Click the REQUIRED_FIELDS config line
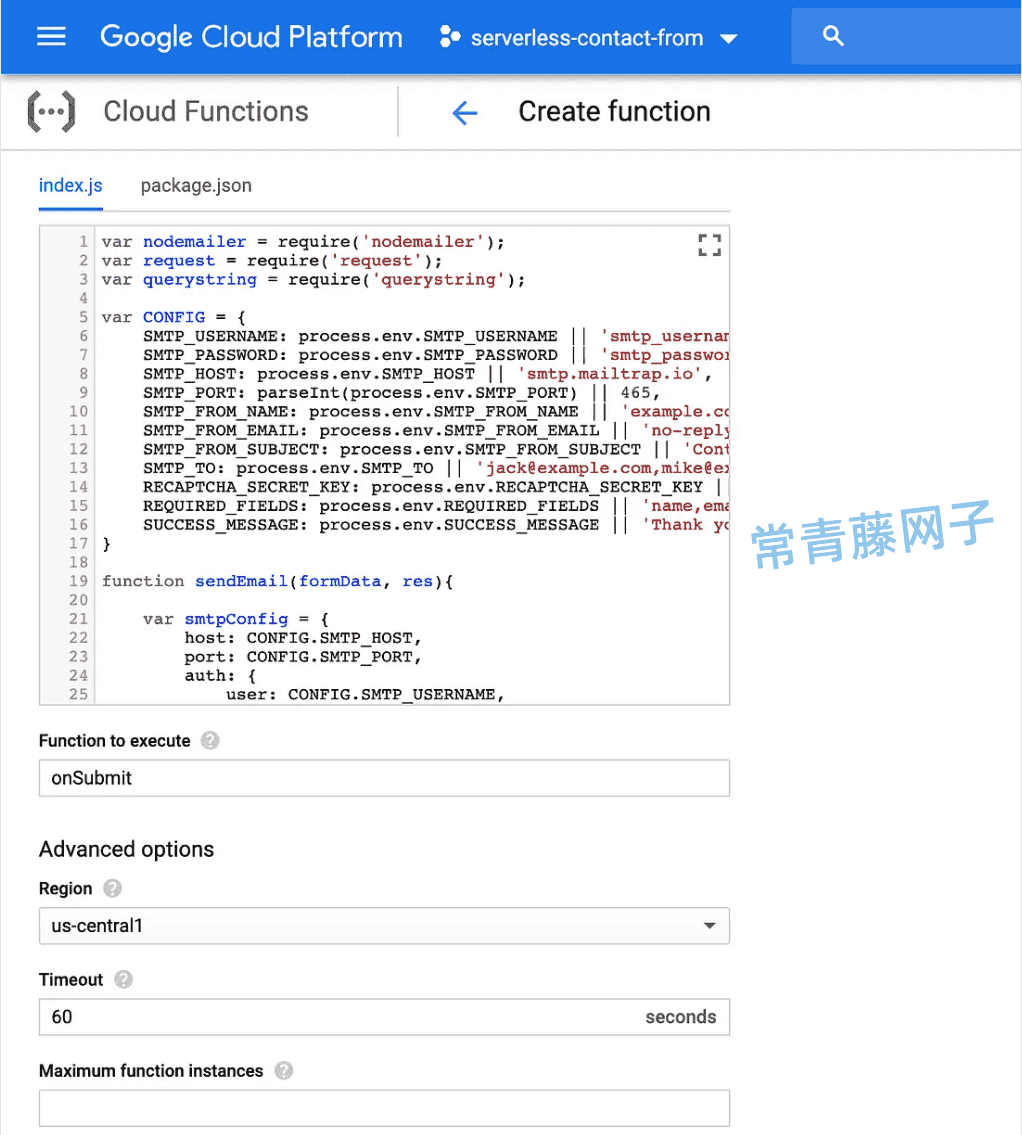The width and height of the screenshot is (1022, 1135). 436,505
